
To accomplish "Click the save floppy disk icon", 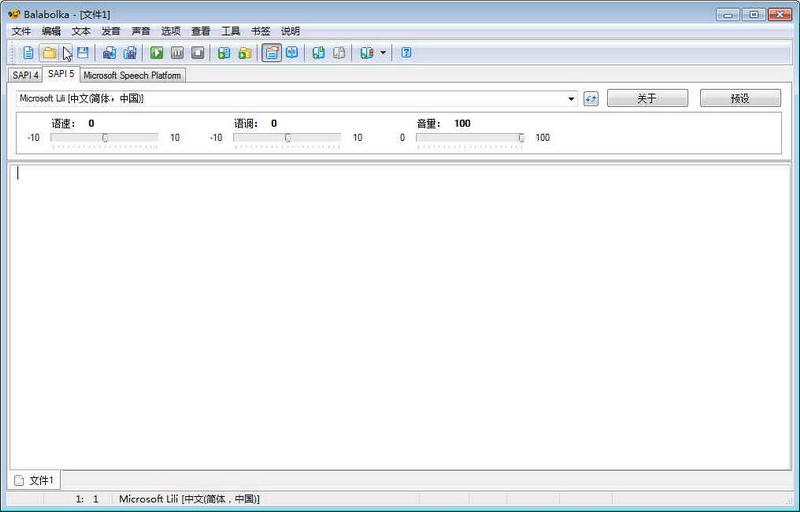I will (x=83, y=53).
